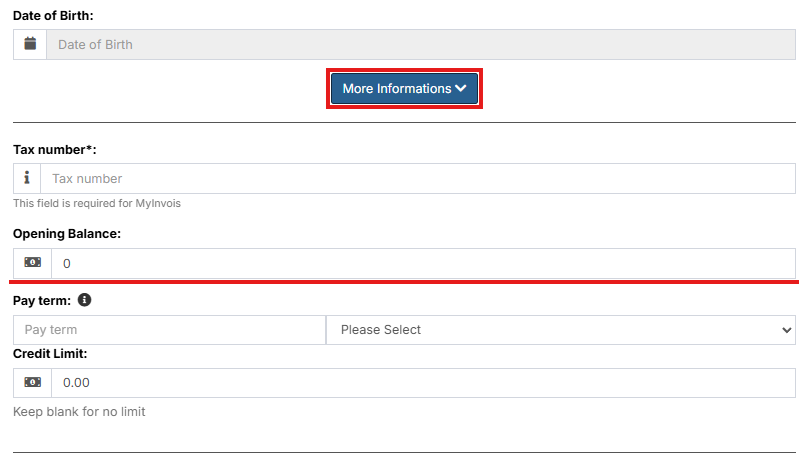808x456 pixels.
Task: Click the More Informations button
Action: pos(397,89)
